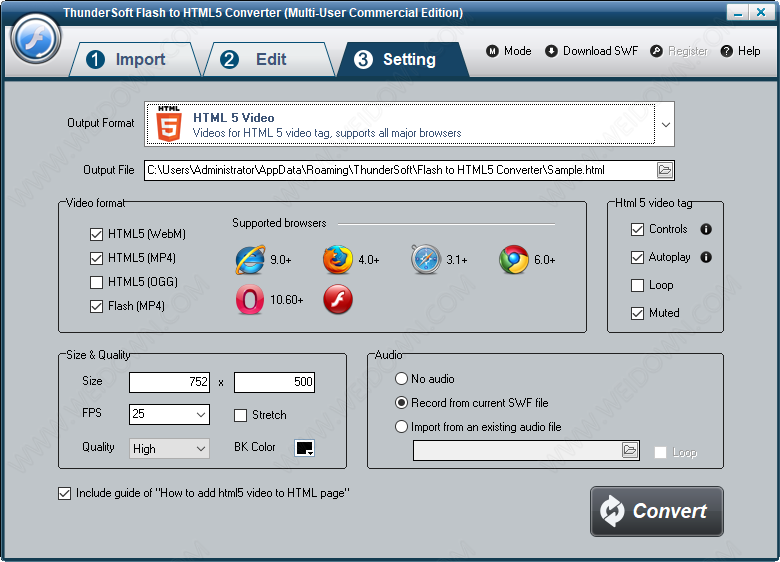780x562 pixels.
Task: Open the Output Format dropdown
Action: click(x=666, y=124)
